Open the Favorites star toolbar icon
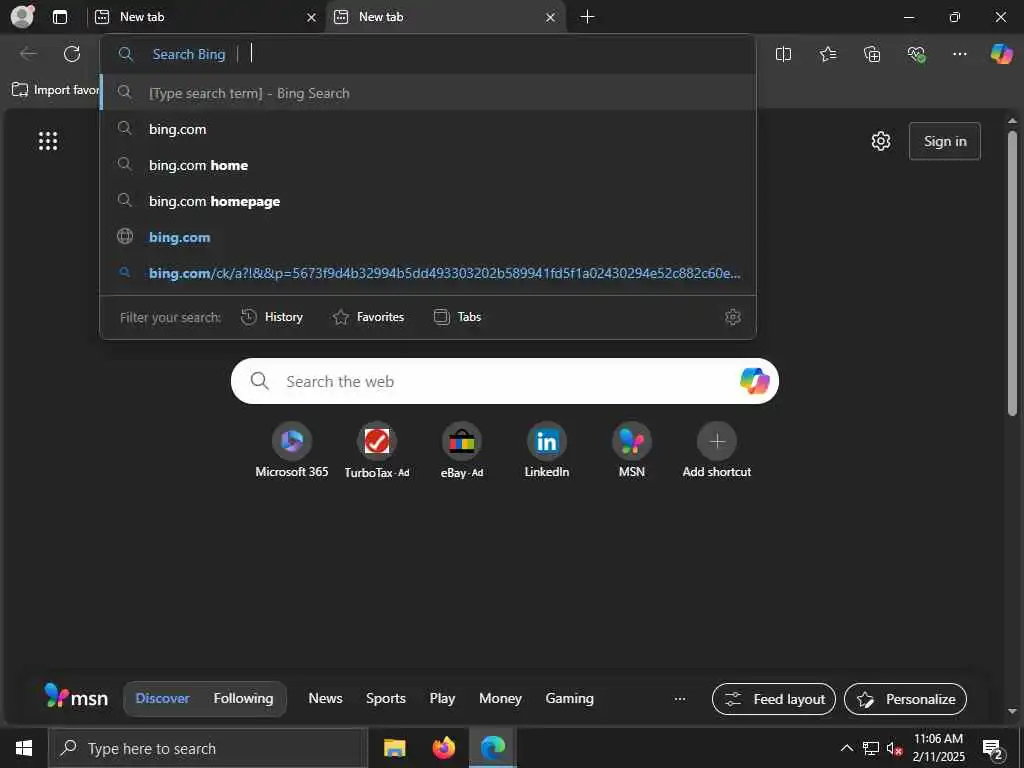The height and width of the screenshot is (768, 1024). coord(827,54)
